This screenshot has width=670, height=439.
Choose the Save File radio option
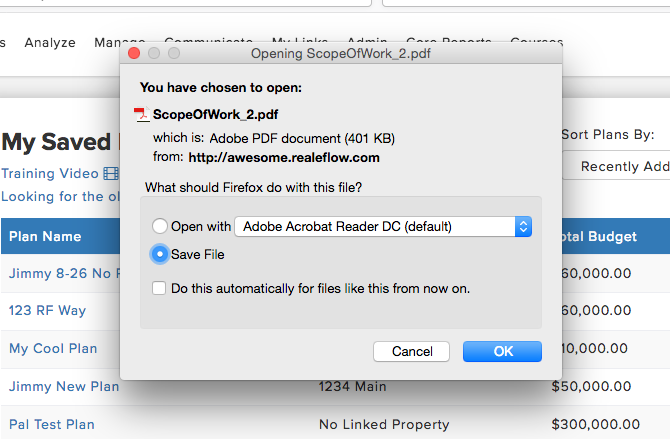pos(159,255)
